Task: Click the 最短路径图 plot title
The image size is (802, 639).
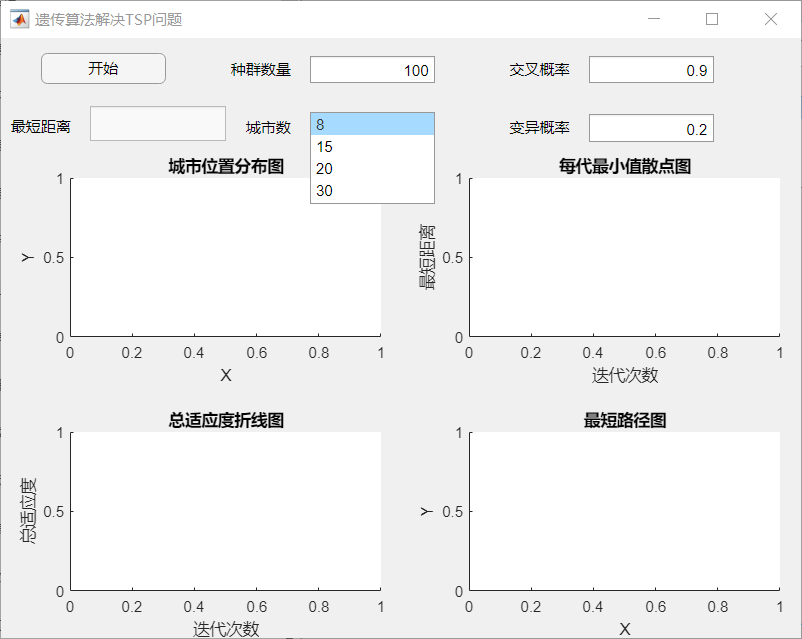Action: pyautogui.click(x=625, y=421)
